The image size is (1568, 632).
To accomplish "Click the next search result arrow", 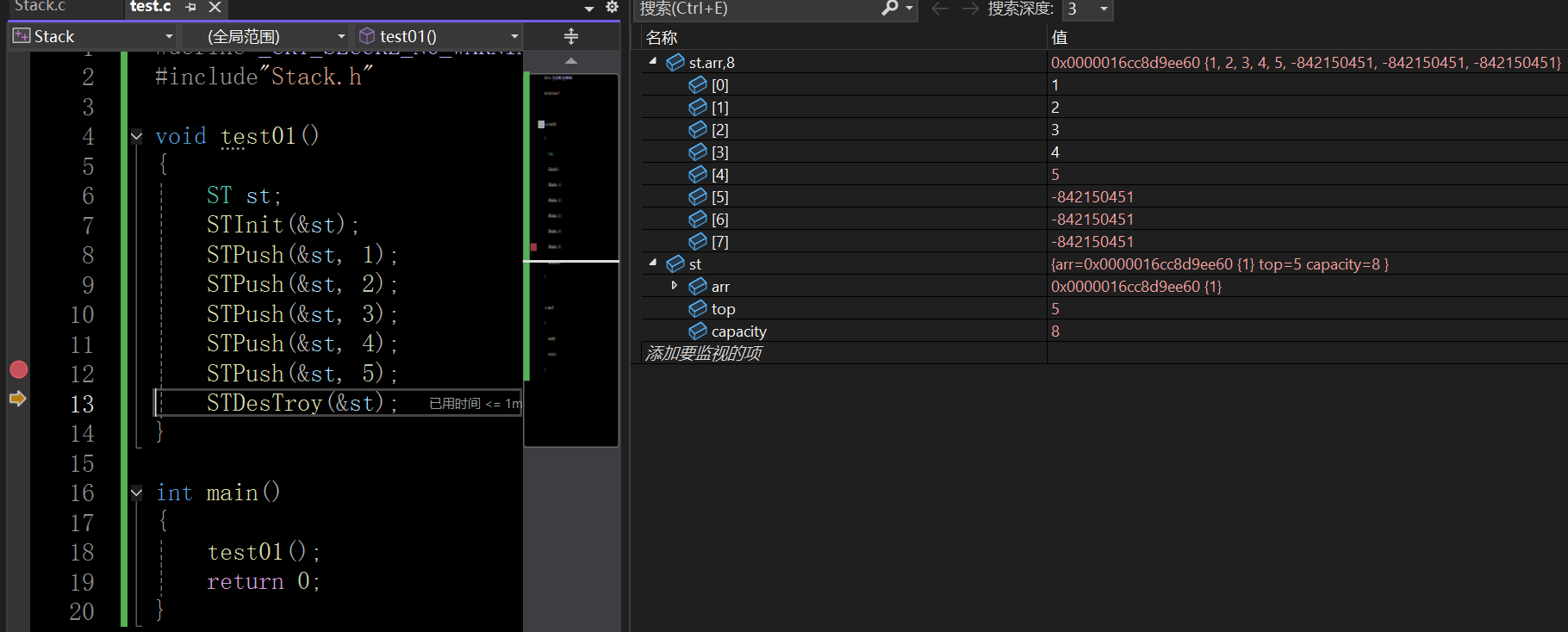I will (x=970, y=9).
